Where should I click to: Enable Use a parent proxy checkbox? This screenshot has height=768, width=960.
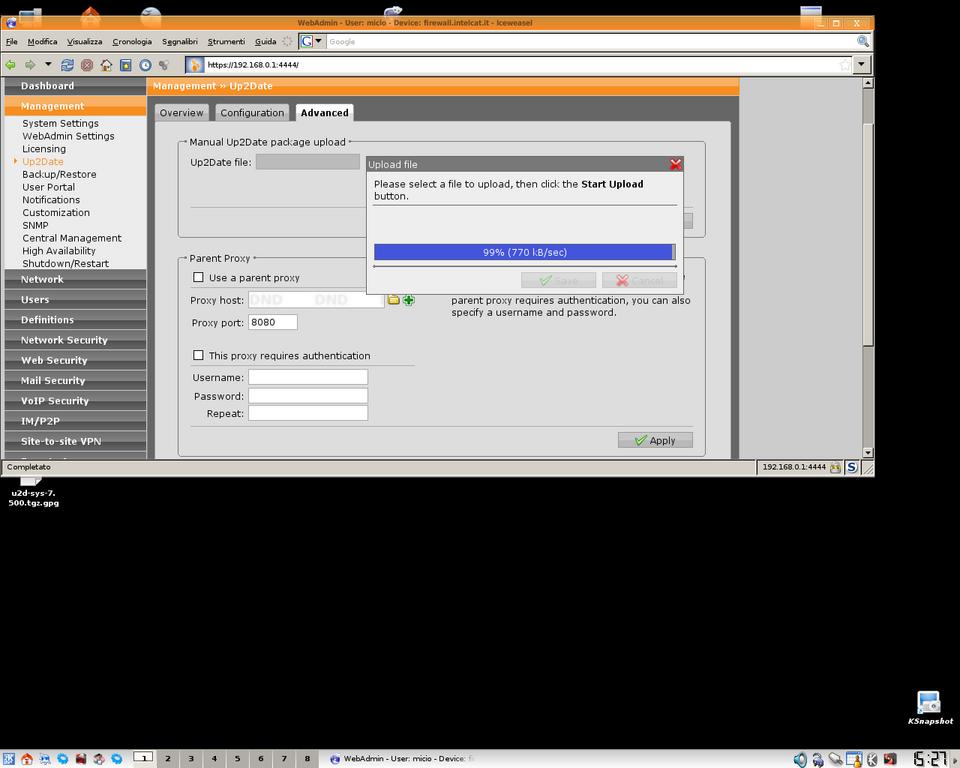point(198,278)
